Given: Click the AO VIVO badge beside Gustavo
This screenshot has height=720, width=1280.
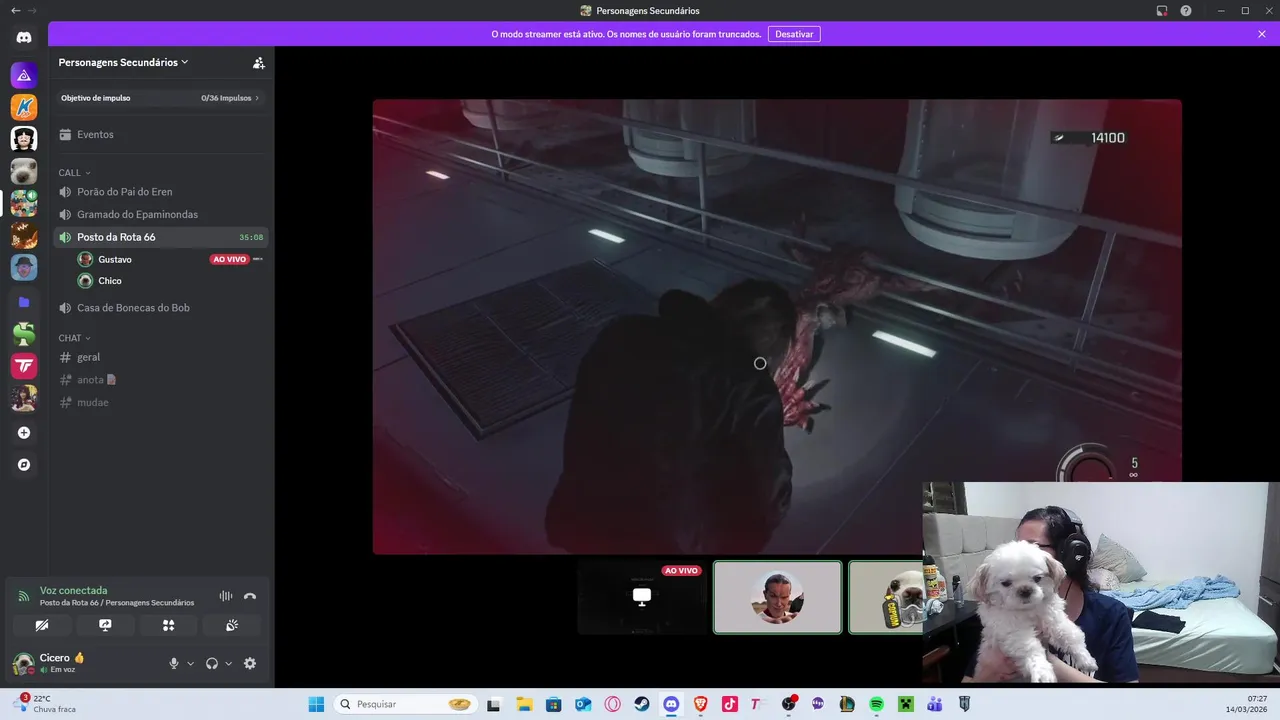Looking at the screenshot, I should [x=229, y=259].
